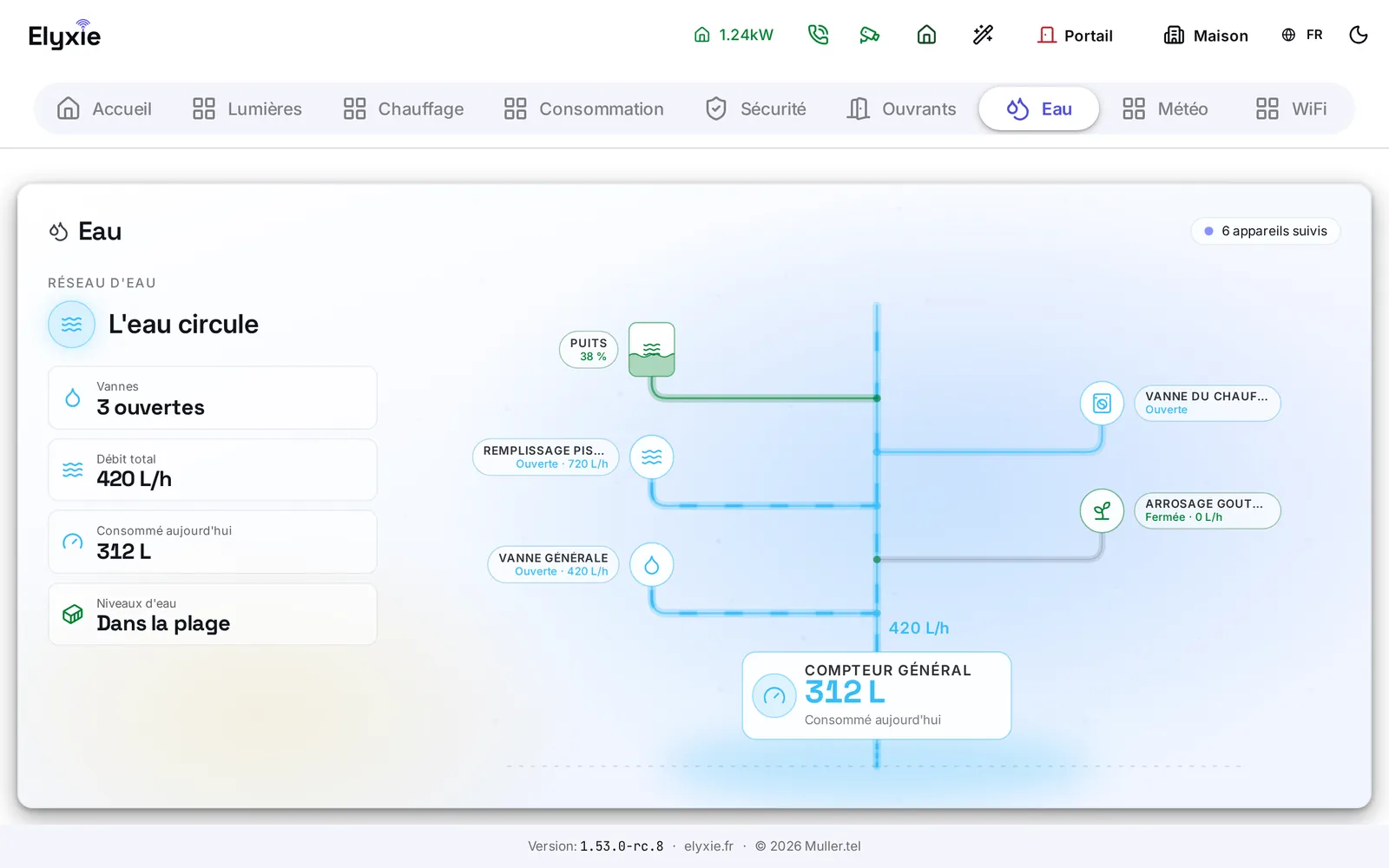Image resolution: width=1389 pixels, height=868 pixels.
Task: Open the Débit total card
Action: [213, 470]
